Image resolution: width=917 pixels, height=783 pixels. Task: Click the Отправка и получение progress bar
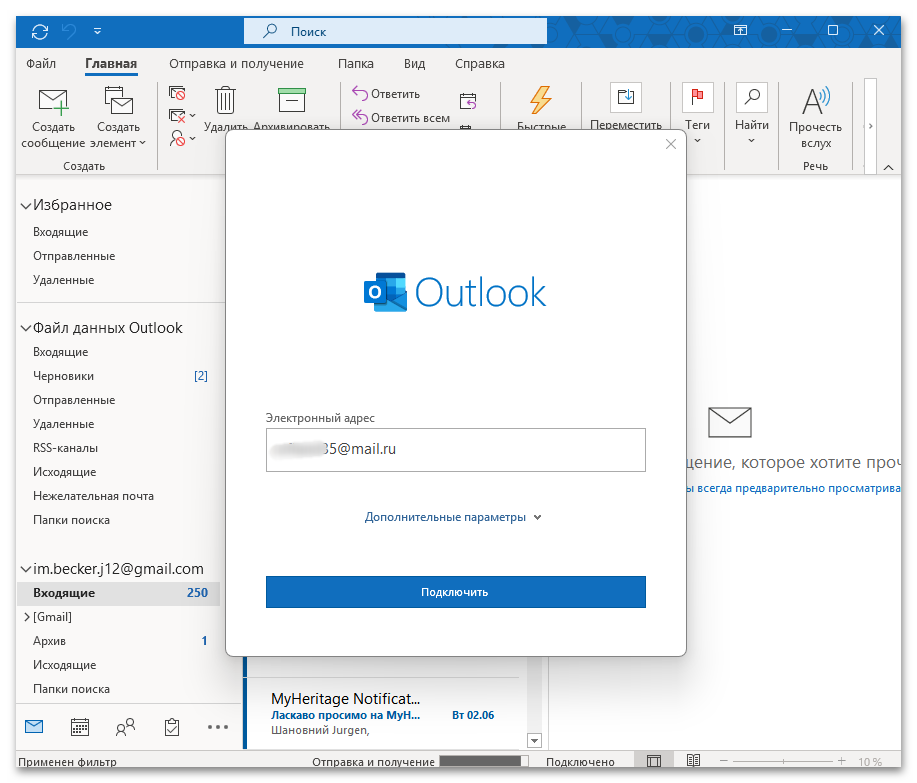484,761
